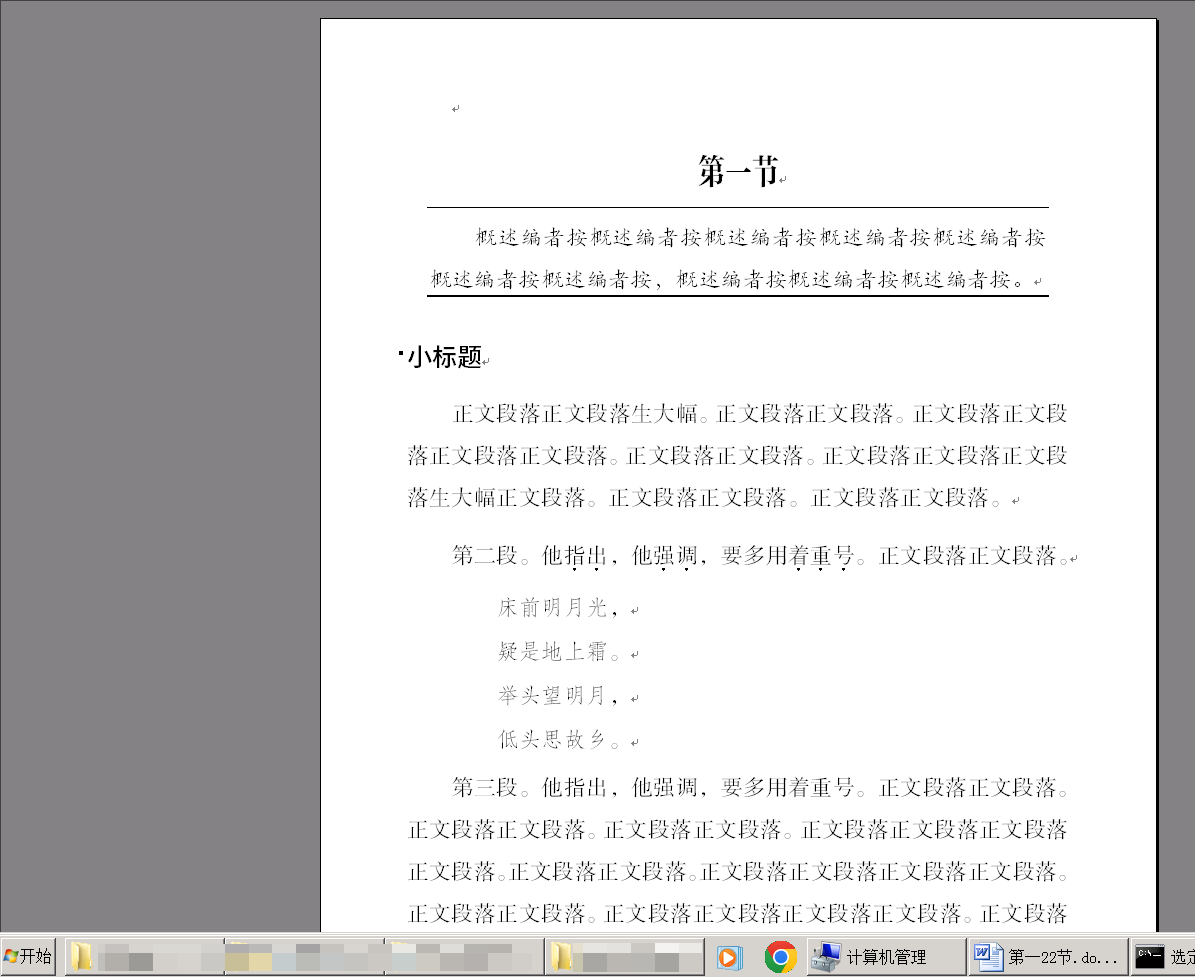Place cursor in the 概述编者按 summary paragraph
Screen dimensions: 1195x977
point(737,259)
